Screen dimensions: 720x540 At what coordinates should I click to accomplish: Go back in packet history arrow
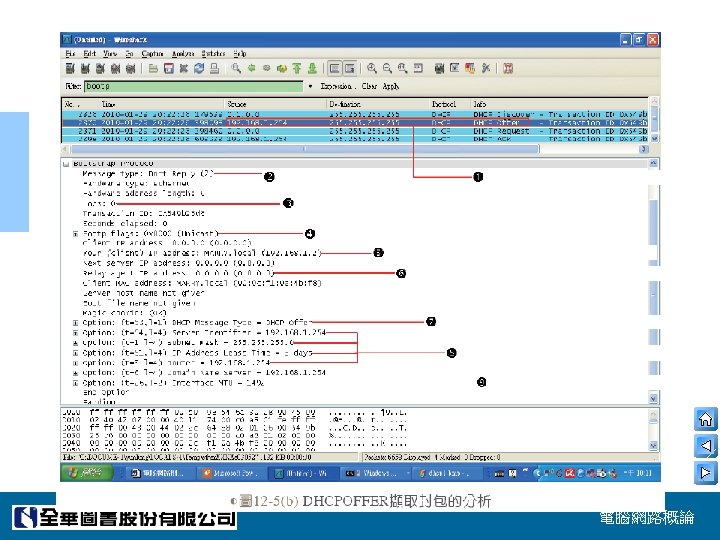[x=251, y=68]
